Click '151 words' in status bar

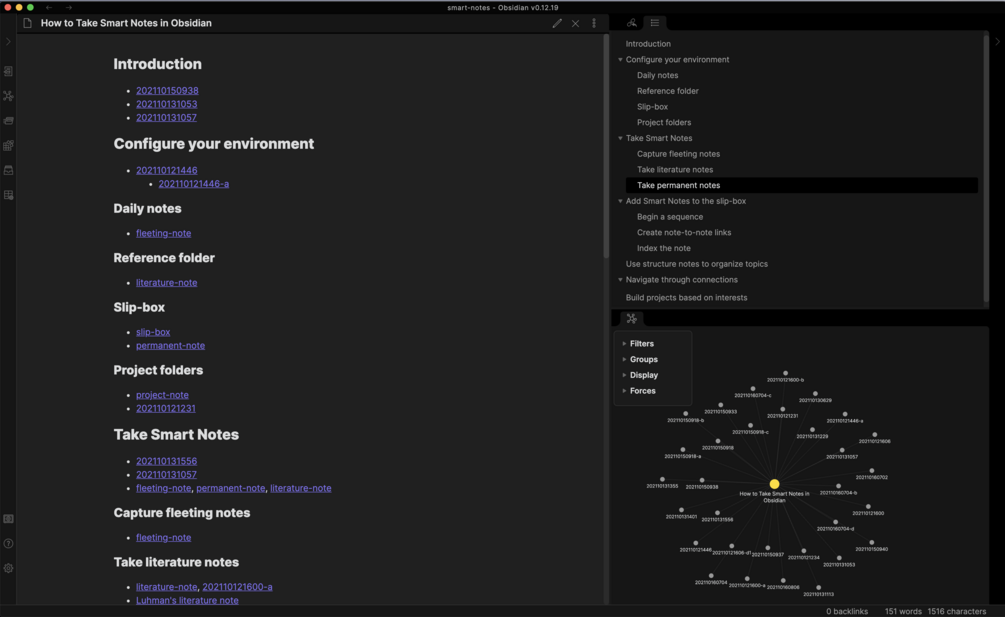902,612
